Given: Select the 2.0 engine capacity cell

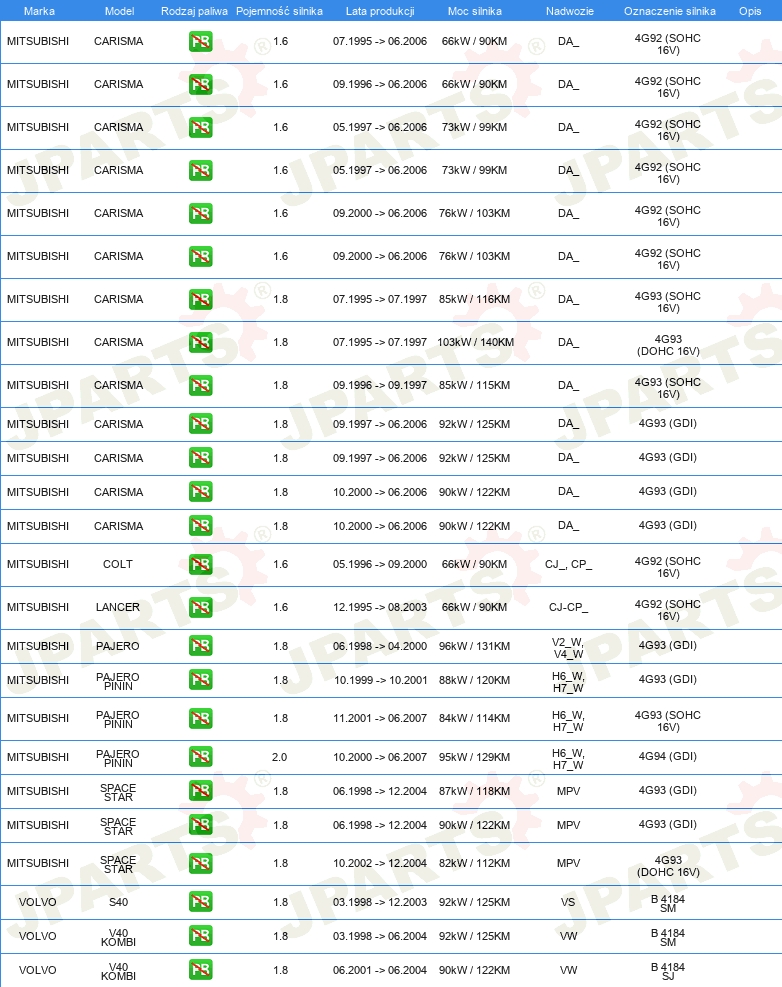Looking at the screenshot, I should tap(280, 757).
